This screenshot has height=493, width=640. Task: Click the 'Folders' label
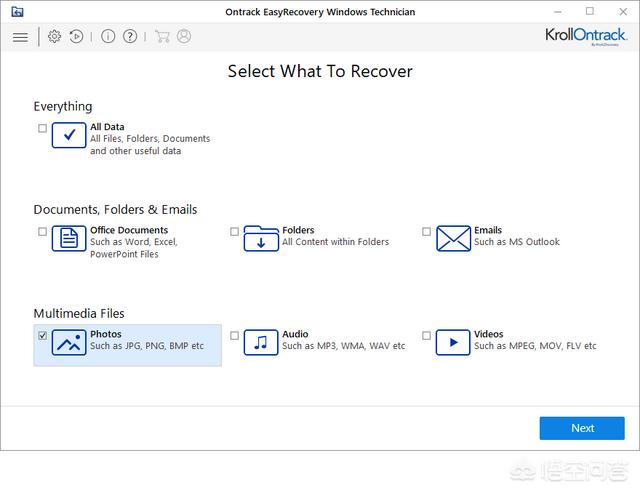[298, 230]
